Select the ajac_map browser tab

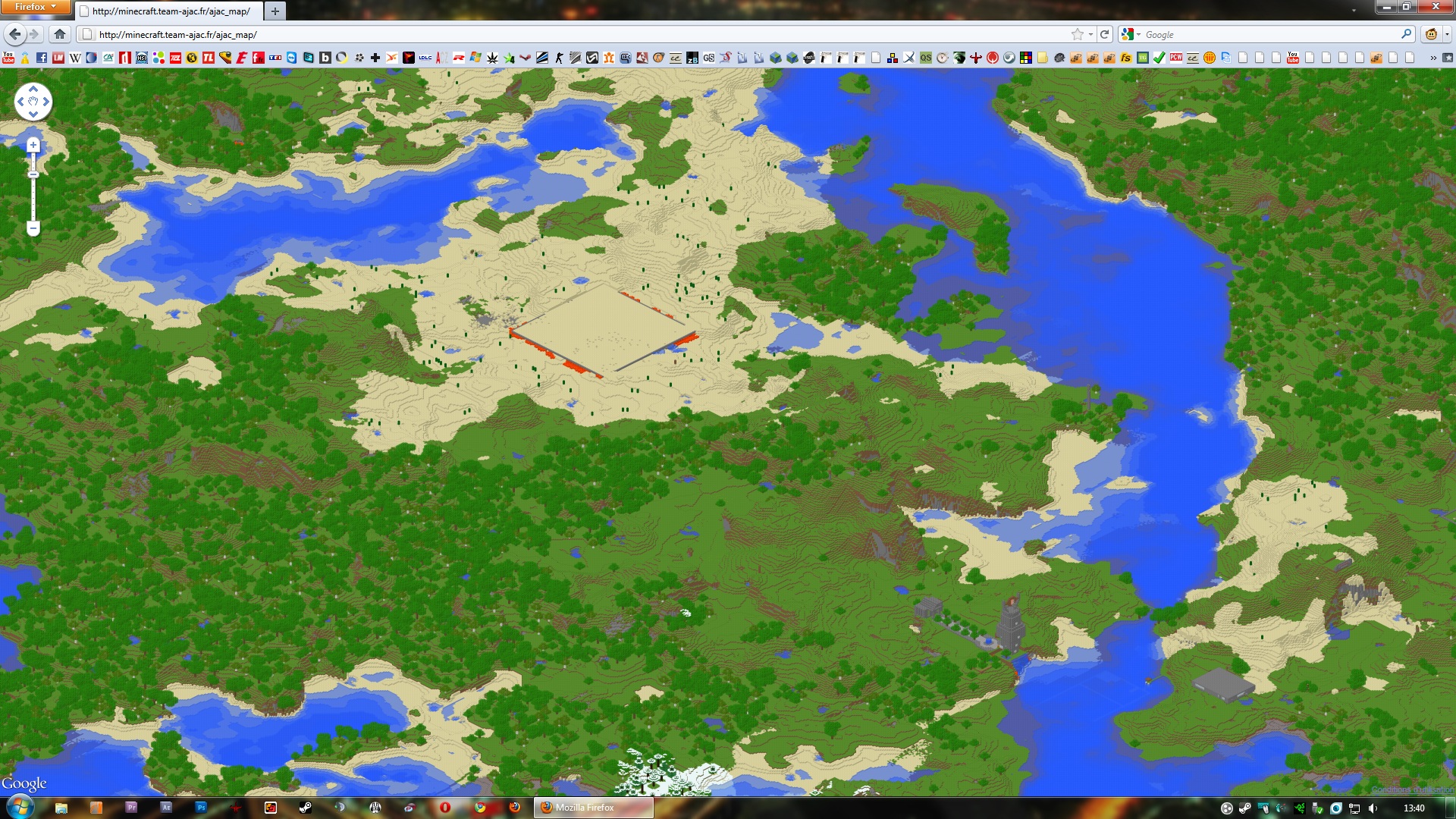coord(170,11)
